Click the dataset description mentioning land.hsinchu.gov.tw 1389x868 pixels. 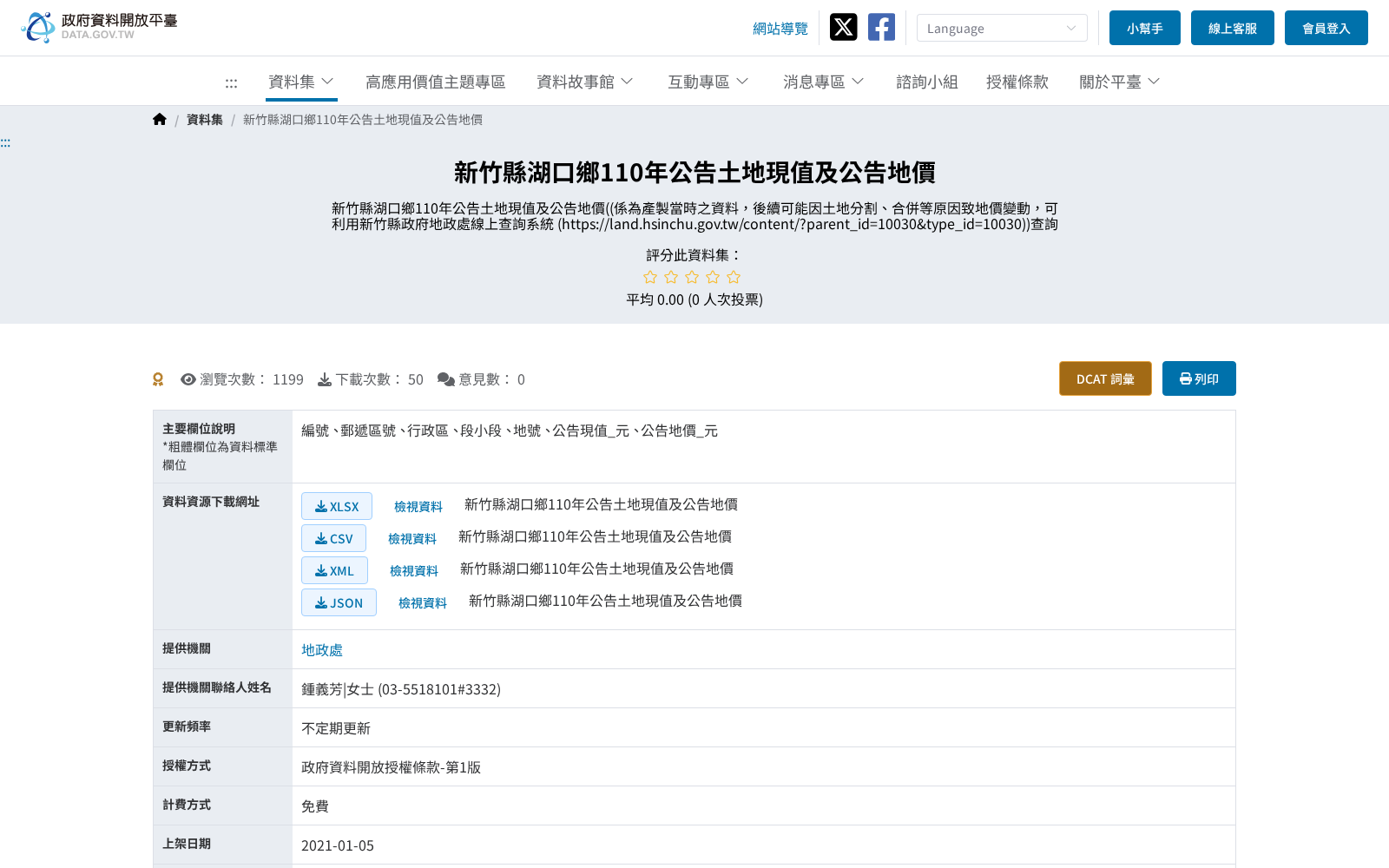tap(694, 216)
